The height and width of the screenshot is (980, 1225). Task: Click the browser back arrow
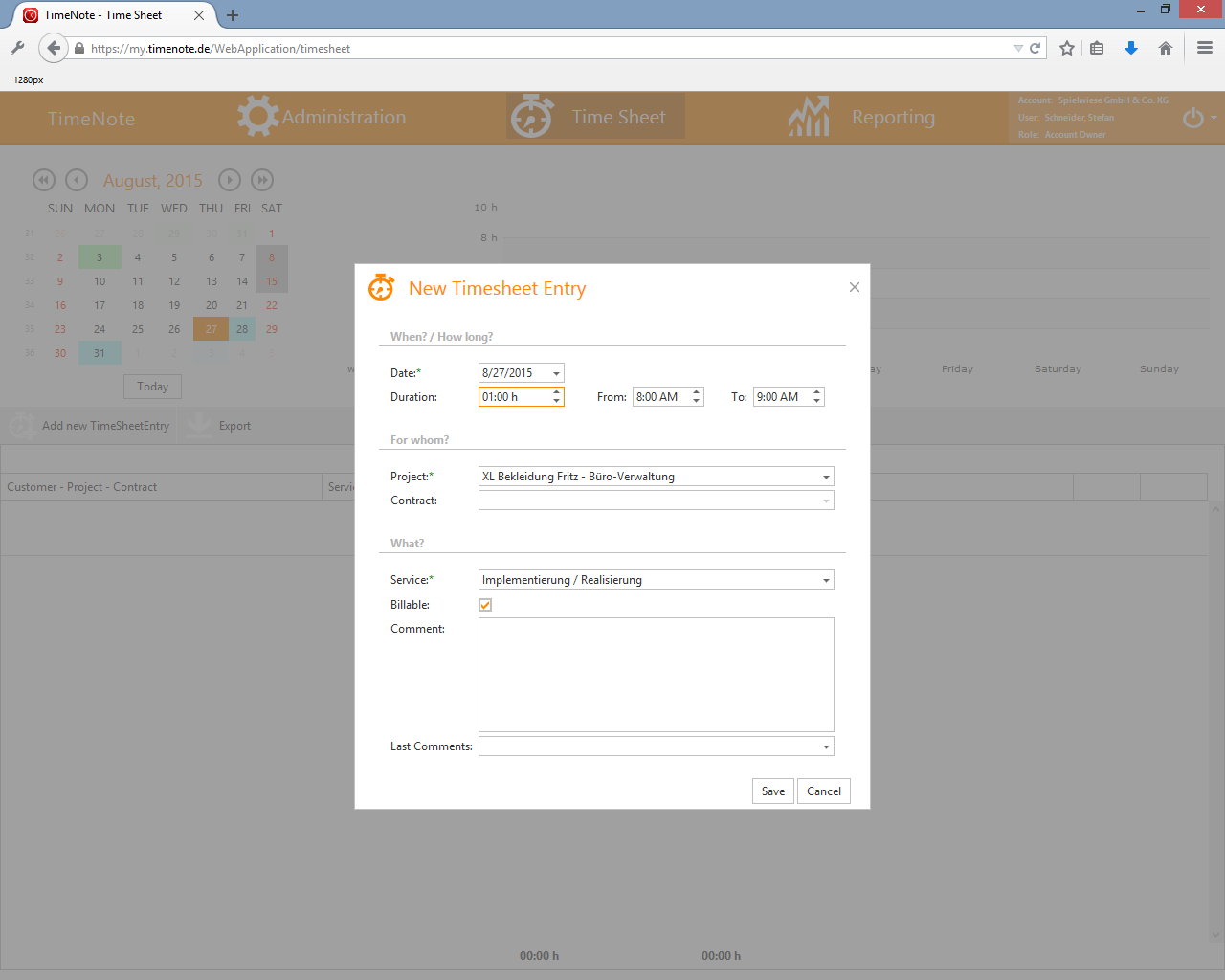[54, 48]
